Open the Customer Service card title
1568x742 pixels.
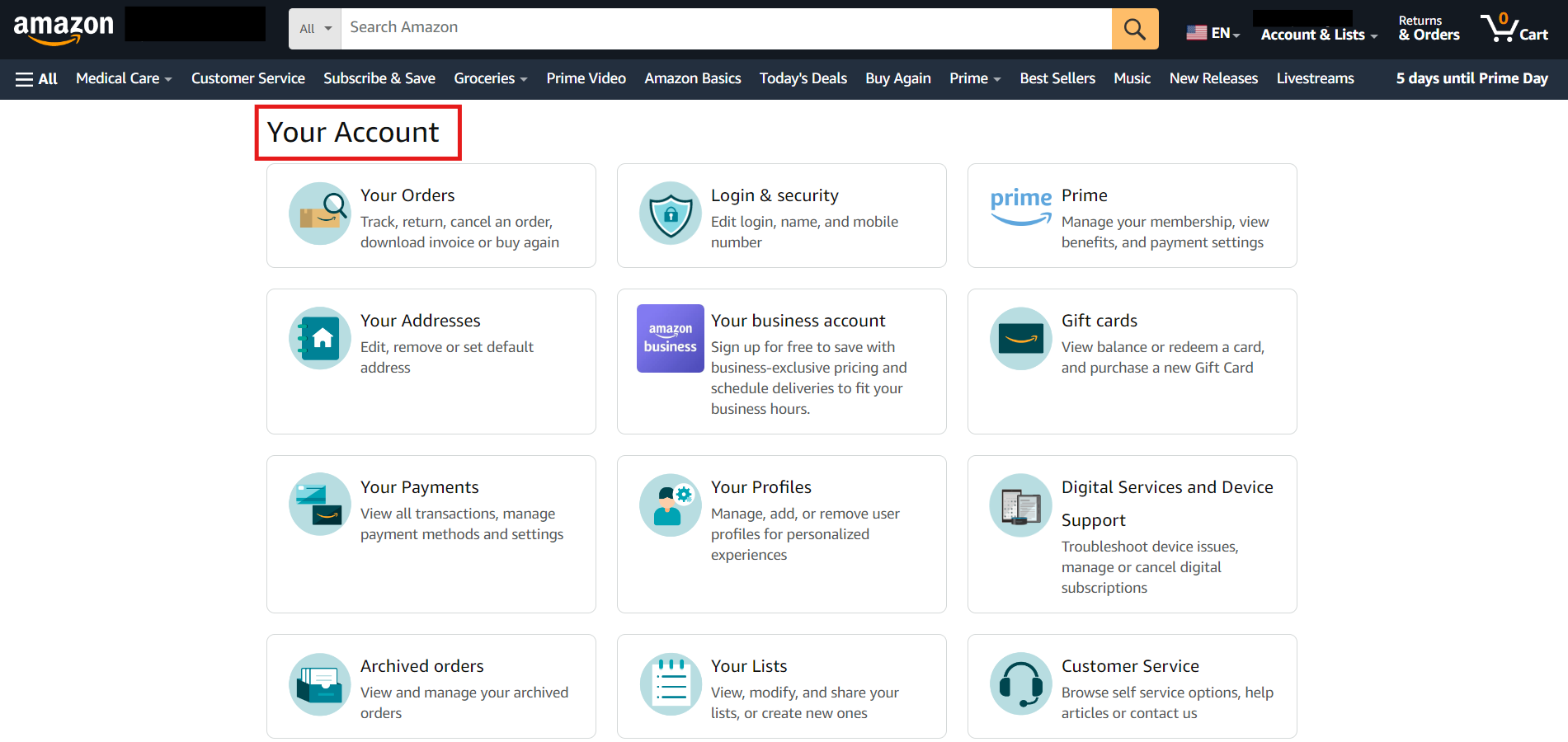pos(1130,666)
